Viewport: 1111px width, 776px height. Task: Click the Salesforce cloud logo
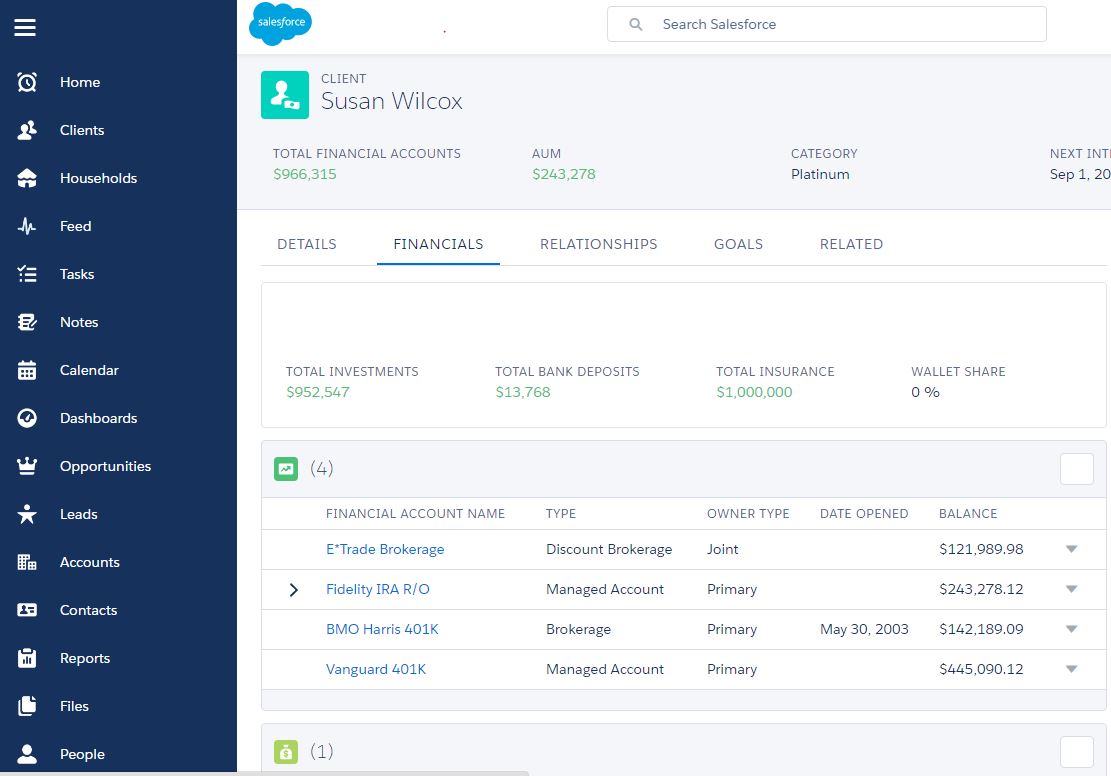tap(280, 24)
